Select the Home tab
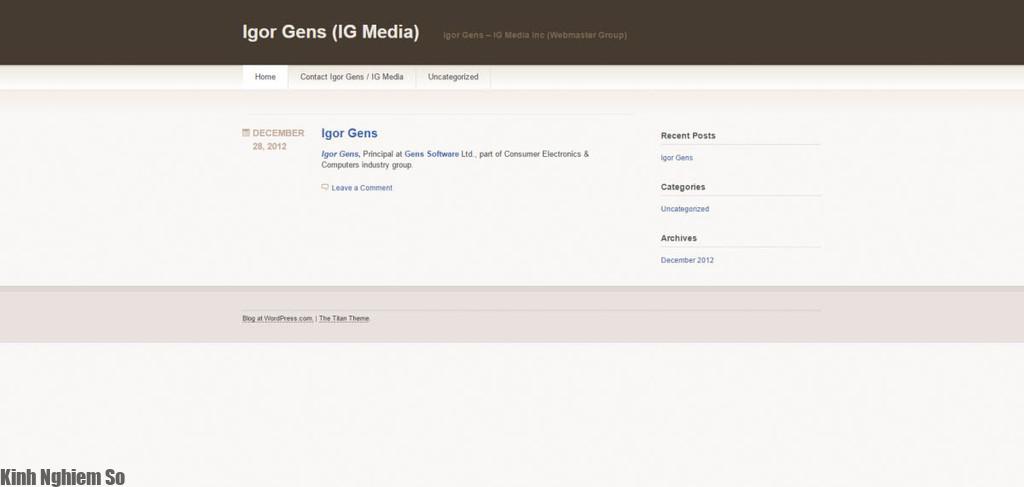1024x487 pixels. click(265, 76)
